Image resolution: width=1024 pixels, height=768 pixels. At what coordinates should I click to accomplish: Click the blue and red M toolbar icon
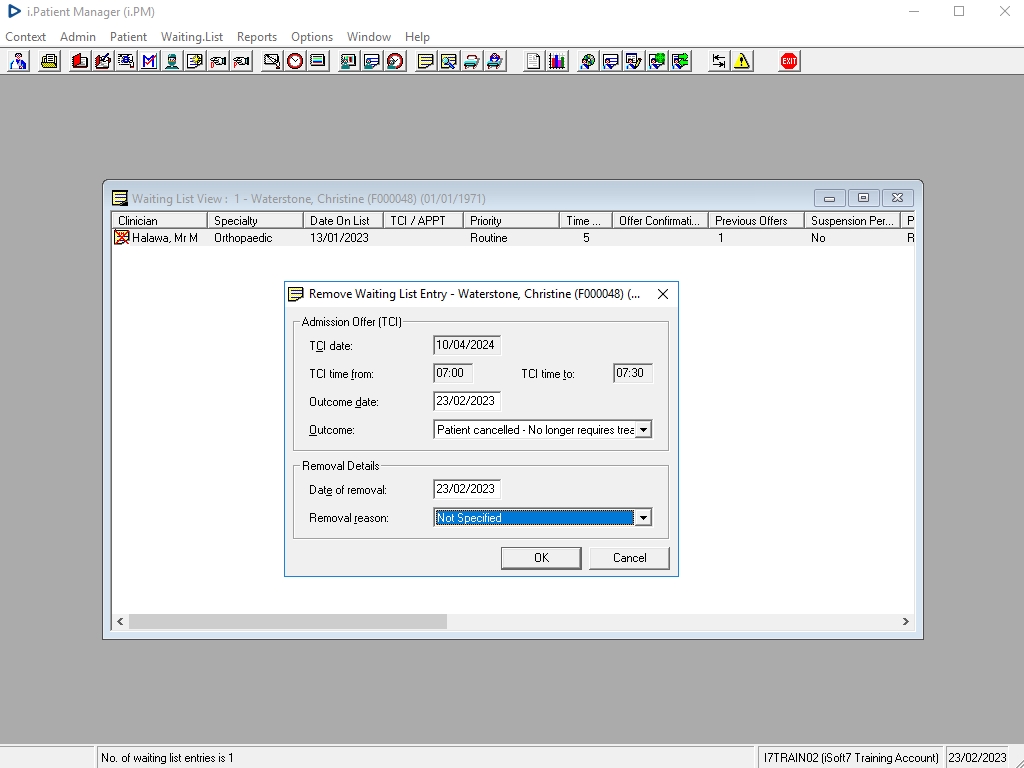[149, 61]
